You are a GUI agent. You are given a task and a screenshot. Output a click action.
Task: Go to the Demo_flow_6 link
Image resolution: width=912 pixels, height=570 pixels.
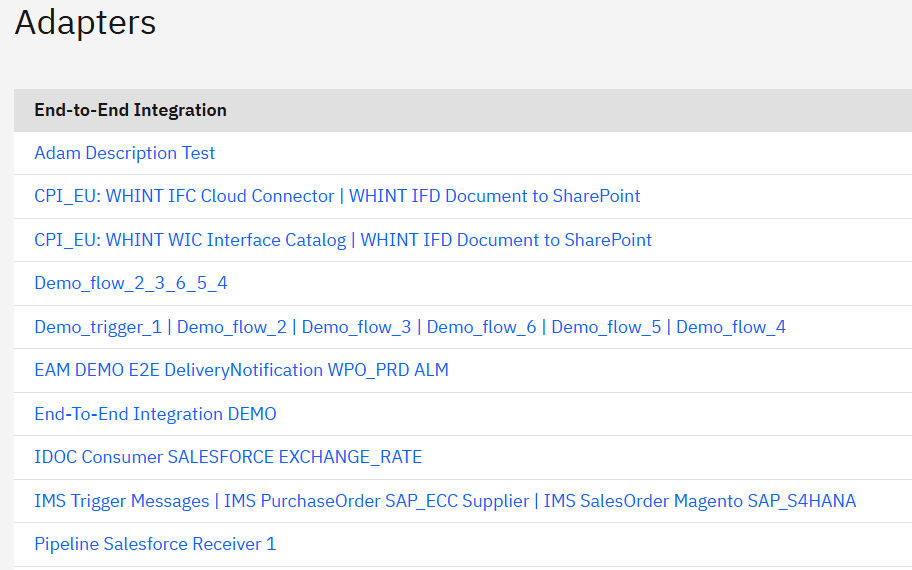click(481, 327)
